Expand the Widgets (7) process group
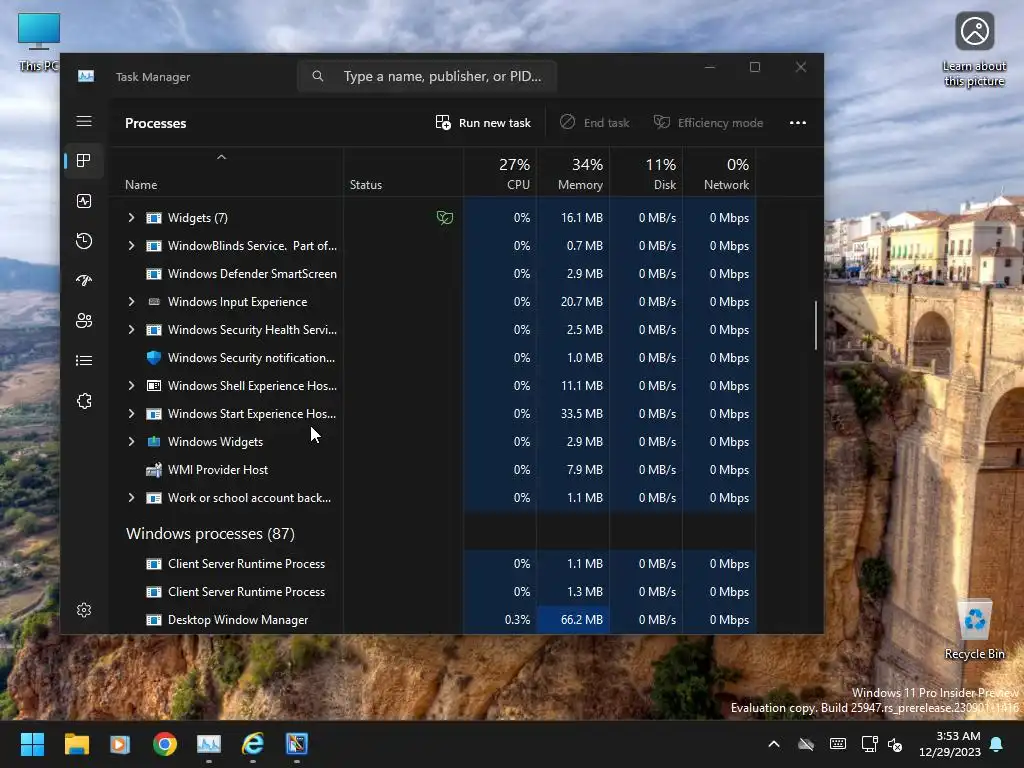 click(131, 217)
